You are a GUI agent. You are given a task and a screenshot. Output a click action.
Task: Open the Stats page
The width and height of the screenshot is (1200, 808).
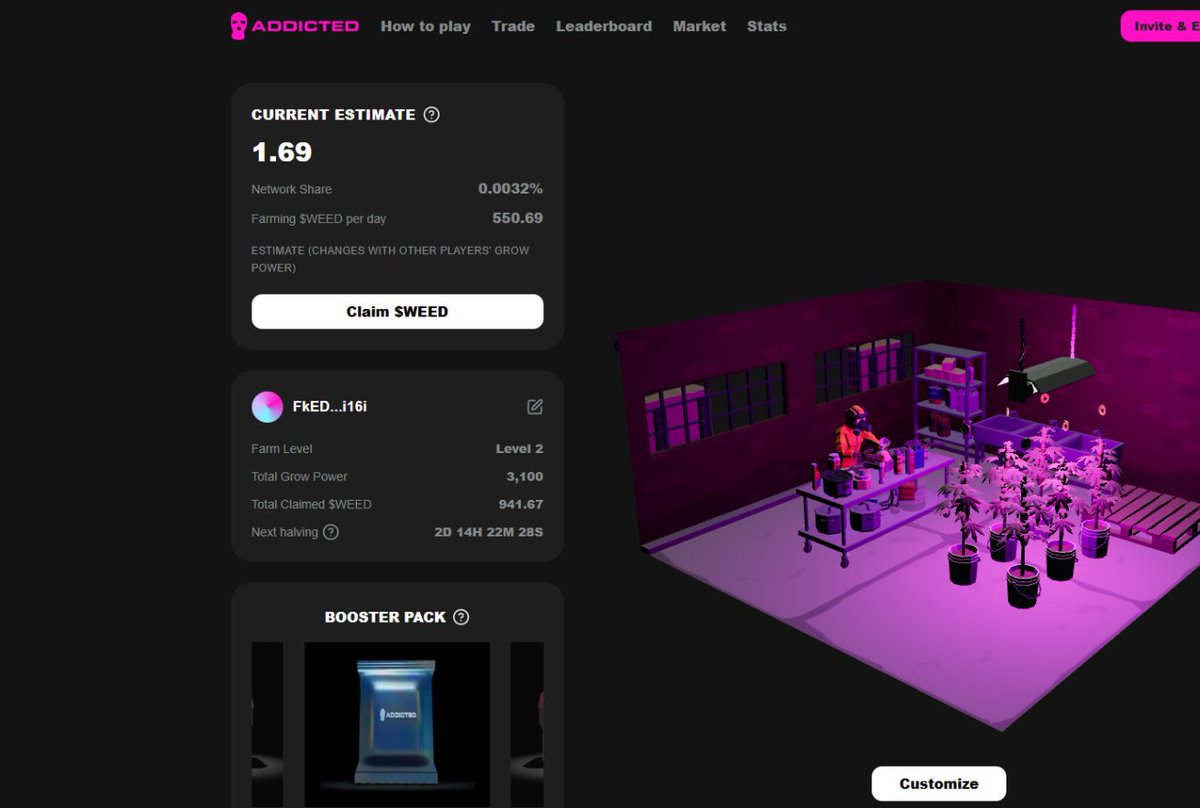767,26
